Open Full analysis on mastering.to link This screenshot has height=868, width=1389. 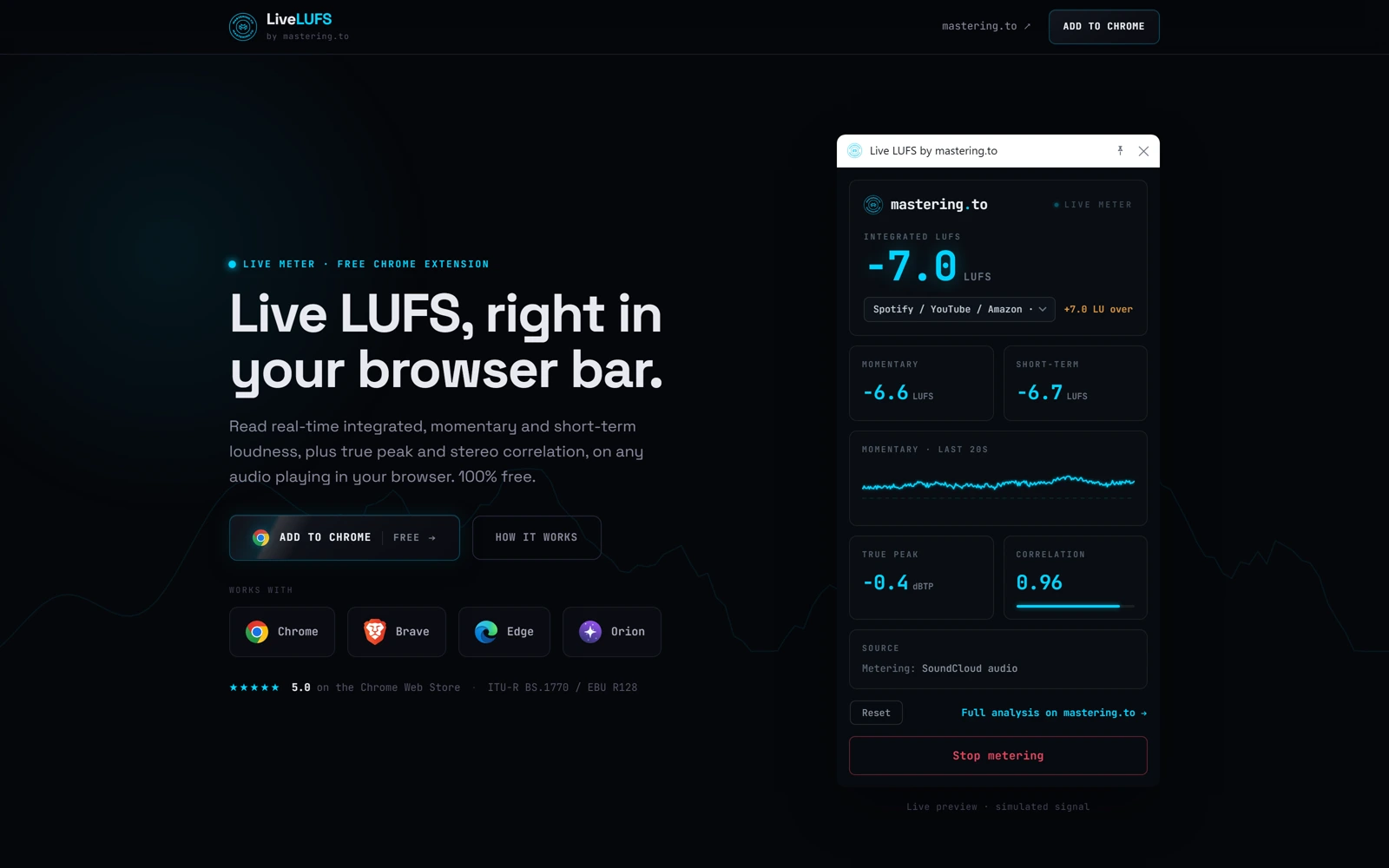point(1054,713)
